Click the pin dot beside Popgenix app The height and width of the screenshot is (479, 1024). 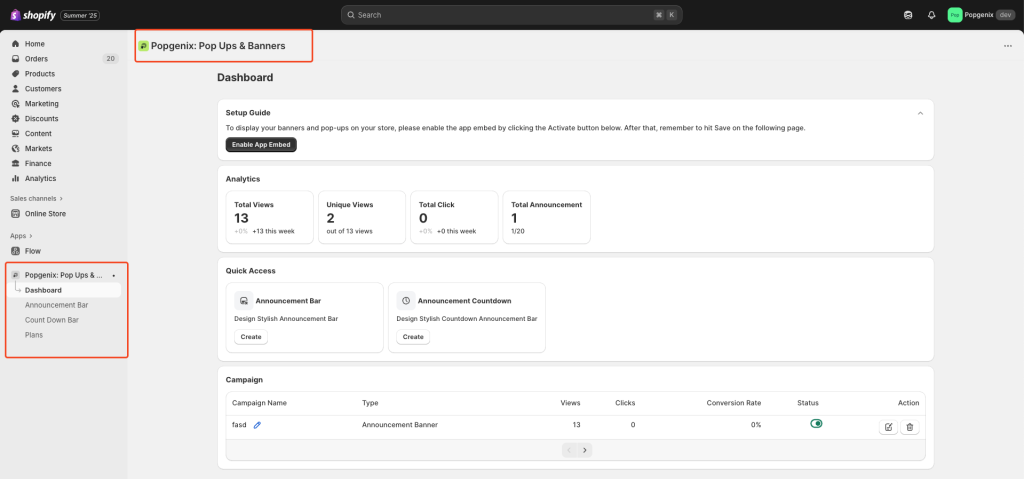tap(114, 276)
